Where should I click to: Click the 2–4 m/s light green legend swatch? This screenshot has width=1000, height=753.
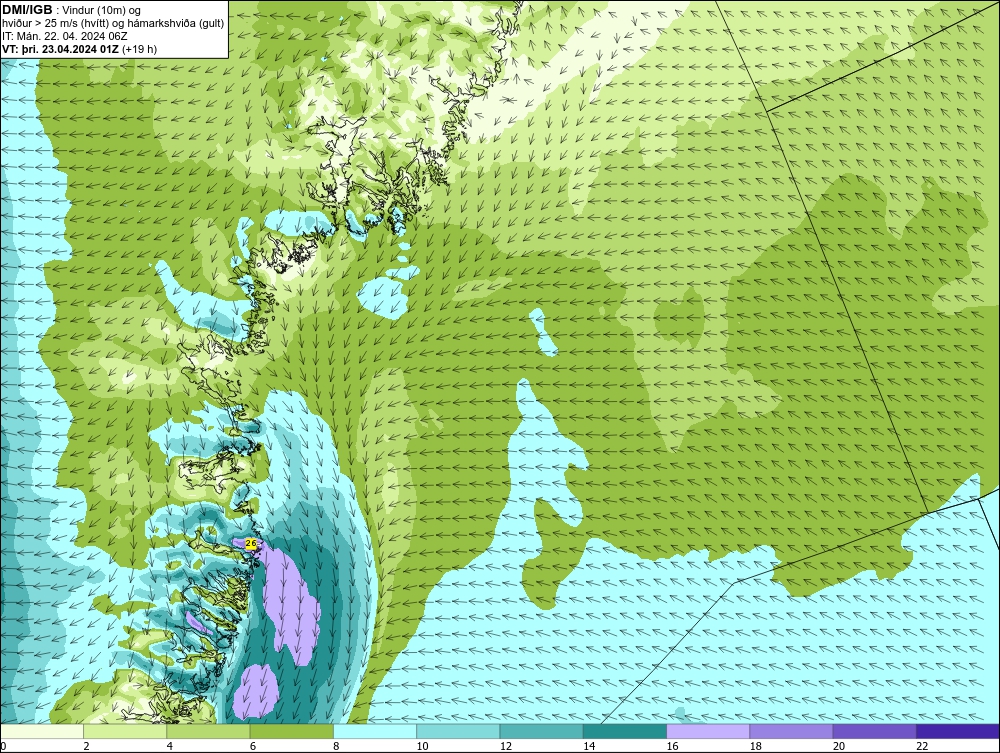125,731
